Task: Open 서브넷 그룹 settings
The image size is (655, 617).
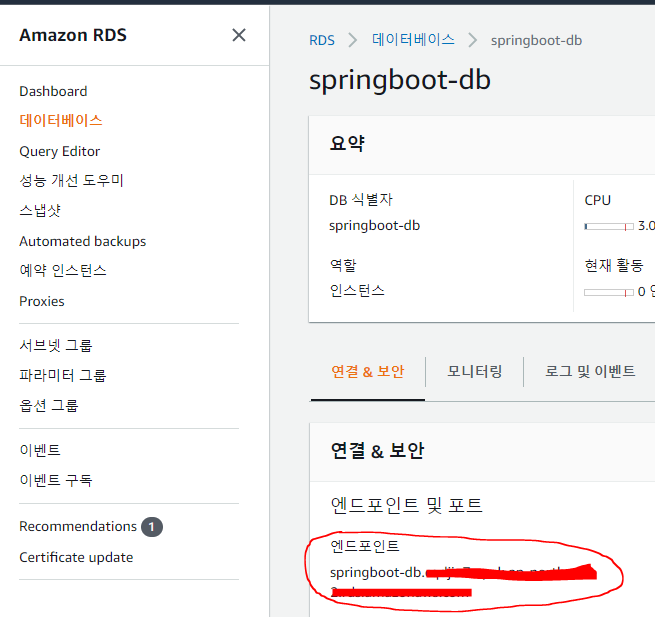Action: pyautogui.click(x=56, y=345)
